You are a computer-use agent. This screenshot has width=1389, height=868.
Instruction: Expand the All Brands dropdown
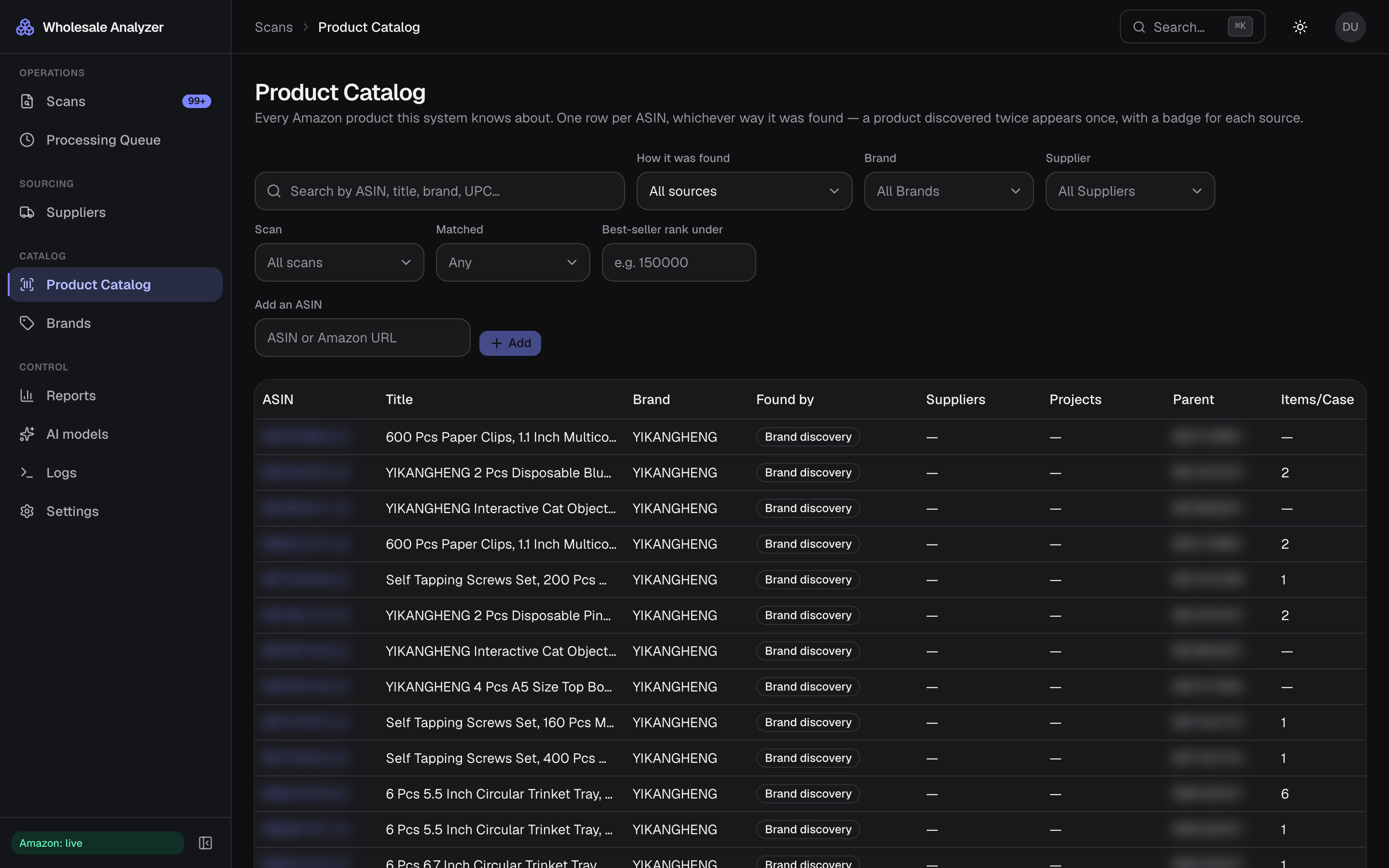pos(949,191)
